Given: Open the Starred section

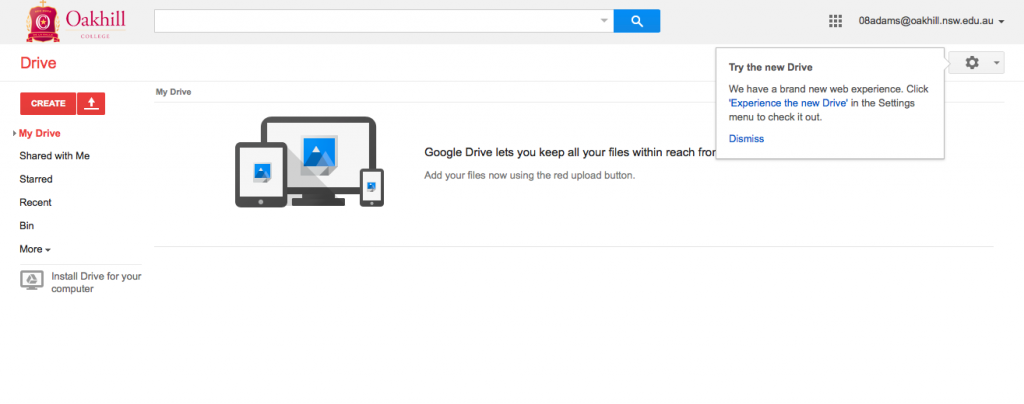Looking at the screenshot, I should (x=36, y=179).
